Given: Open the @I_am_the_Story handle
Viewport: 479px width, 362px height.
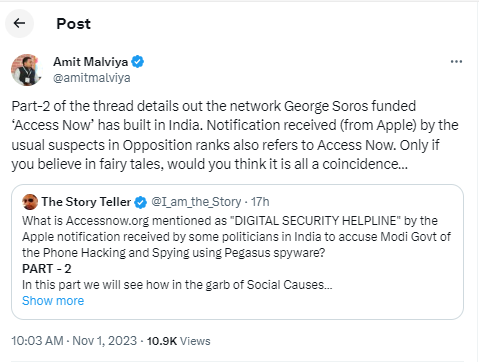Looking at the screenshot, I should pos(196,202).
